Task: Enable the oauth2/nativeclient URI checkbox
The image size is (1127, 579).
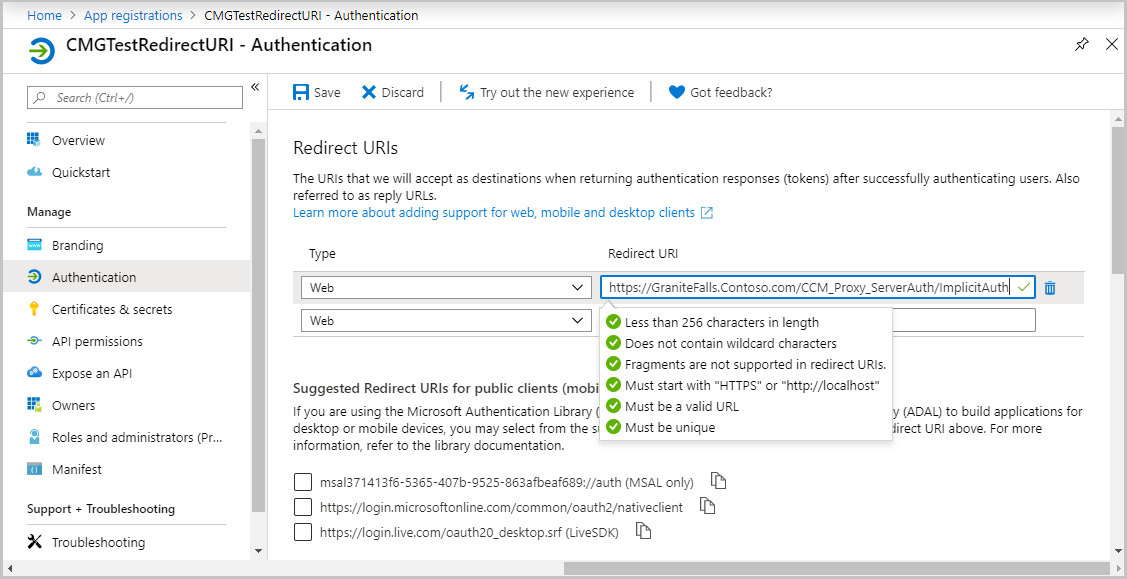Action: tap(303, 507)
